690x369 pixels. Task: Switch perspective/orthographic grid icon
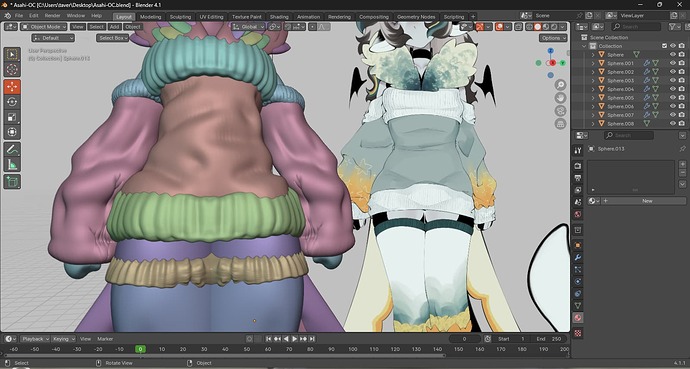tap(560, 124)
